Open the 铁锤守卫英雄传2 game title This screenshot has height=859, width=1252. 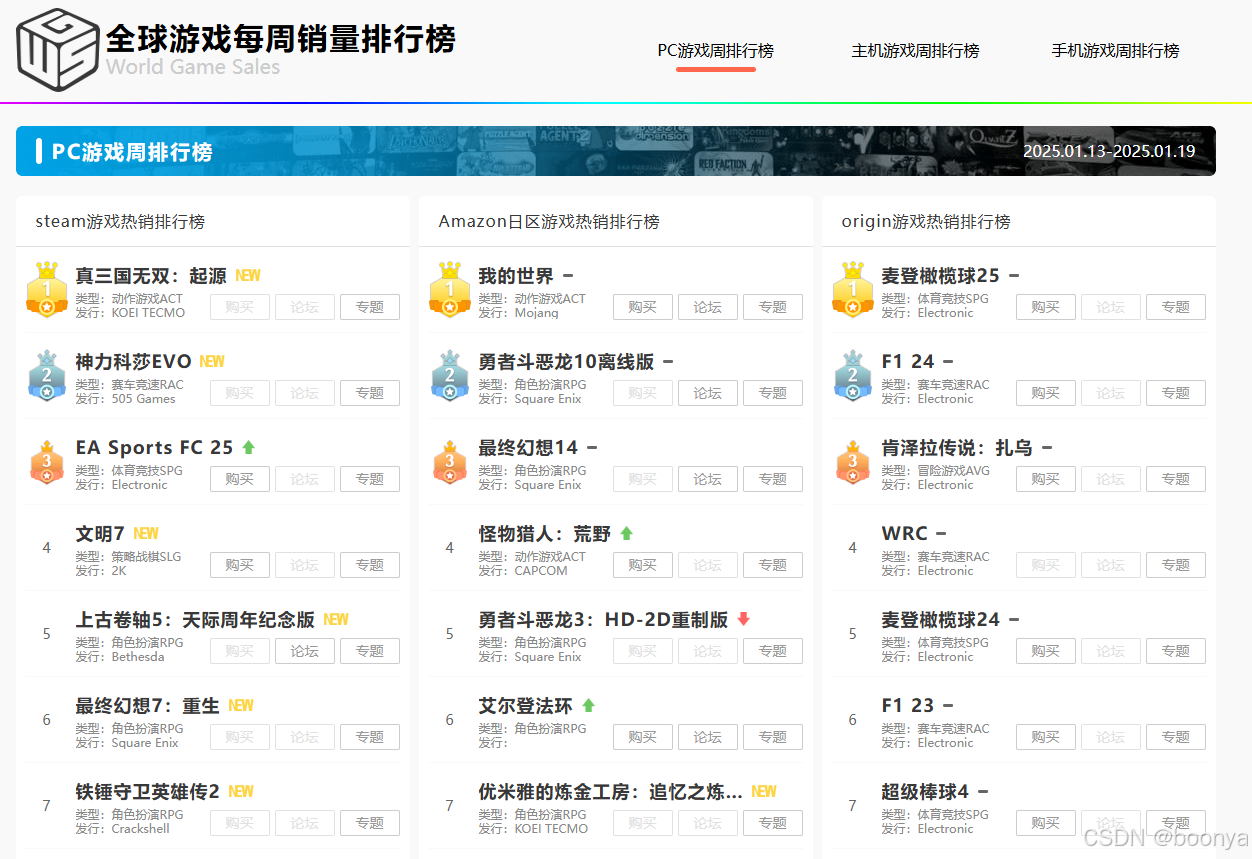147,792
